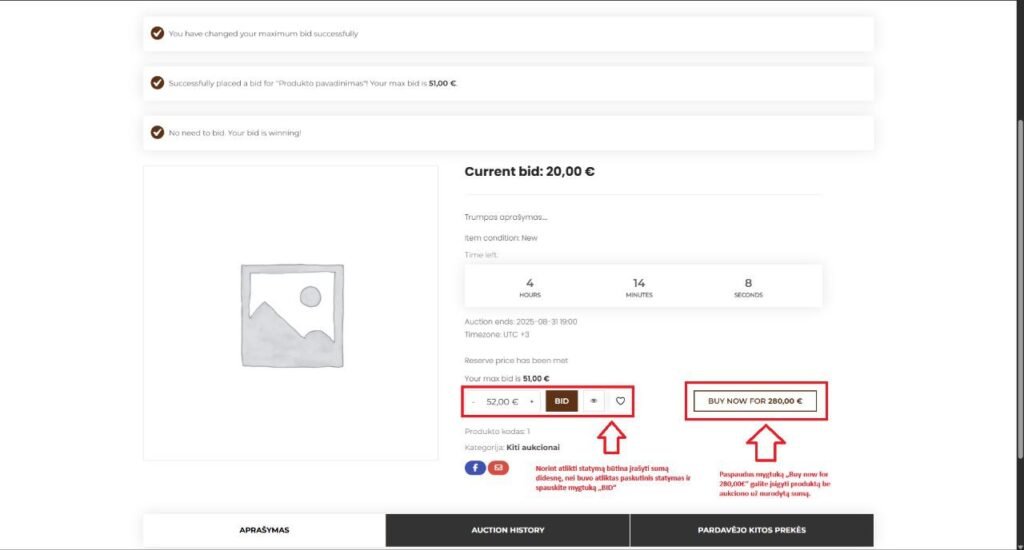The width and height of the screenshot is (1024, 550).
Task: Share the auction via the email icon
Action: pyautogui.click(x=498, y=467)
